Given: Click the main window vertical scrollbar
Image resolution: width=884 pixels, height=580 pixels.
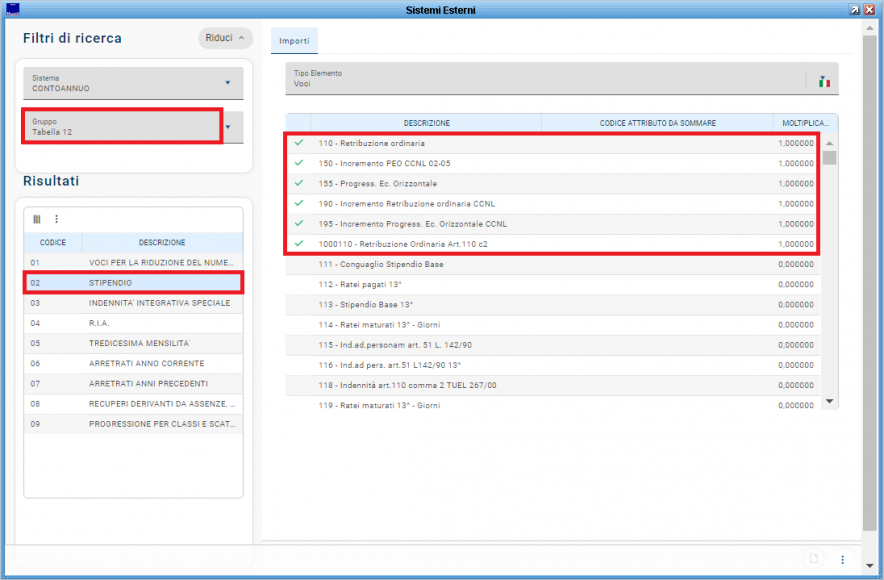Looking at the screenshot, I should click(x=869, y=282).
